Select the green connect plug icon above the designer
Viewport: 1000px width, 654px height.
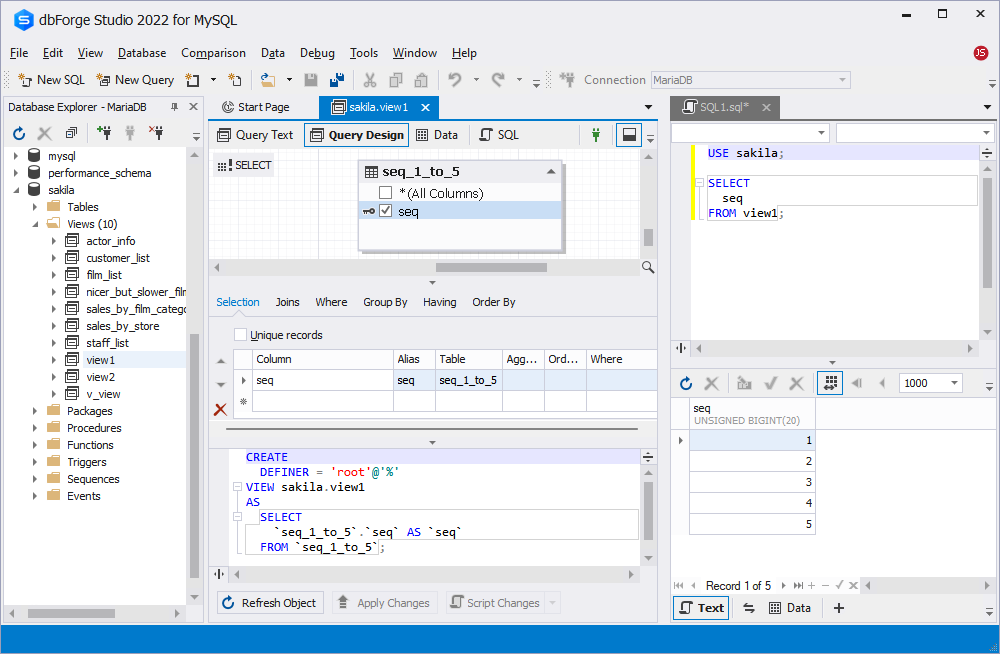pos(594,133)
